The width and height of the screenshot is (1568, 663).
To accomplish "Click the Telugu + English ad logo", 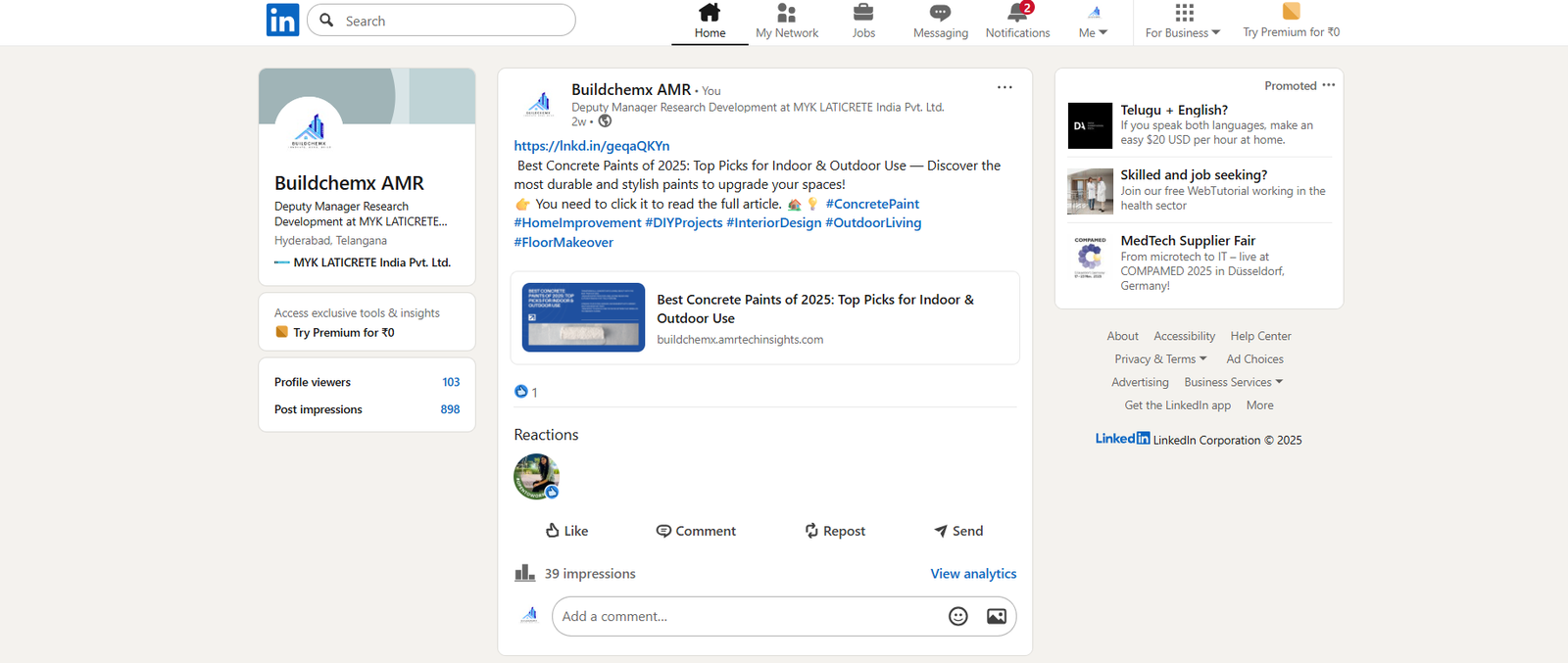I will [1090, 125].
